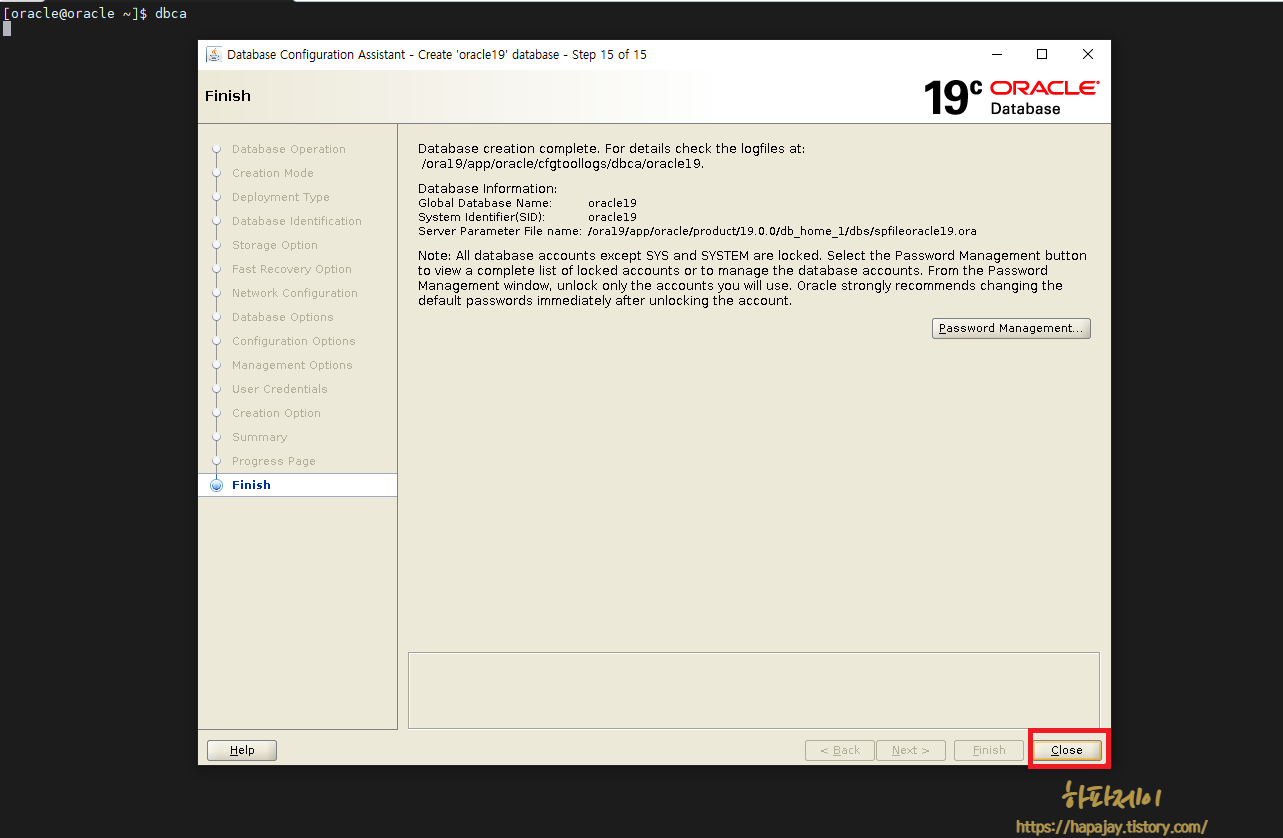Select the Storage Option step
The width and height of the screenshot is (1283, 838).
click(275, 245)
